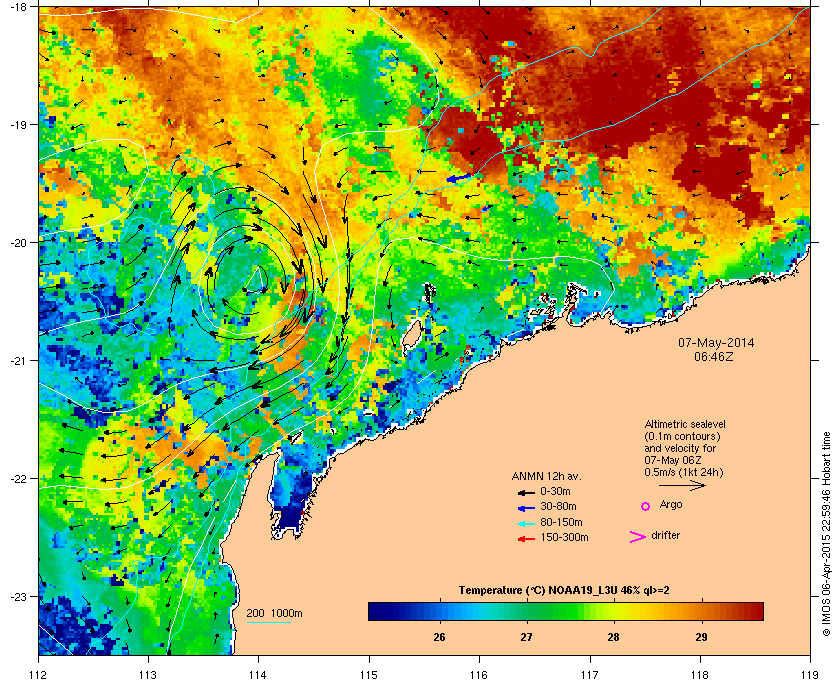Click the 'Altimetric sealevel' legend text
This screenshot has height=680, width=840.
click(x=685, y=424)
